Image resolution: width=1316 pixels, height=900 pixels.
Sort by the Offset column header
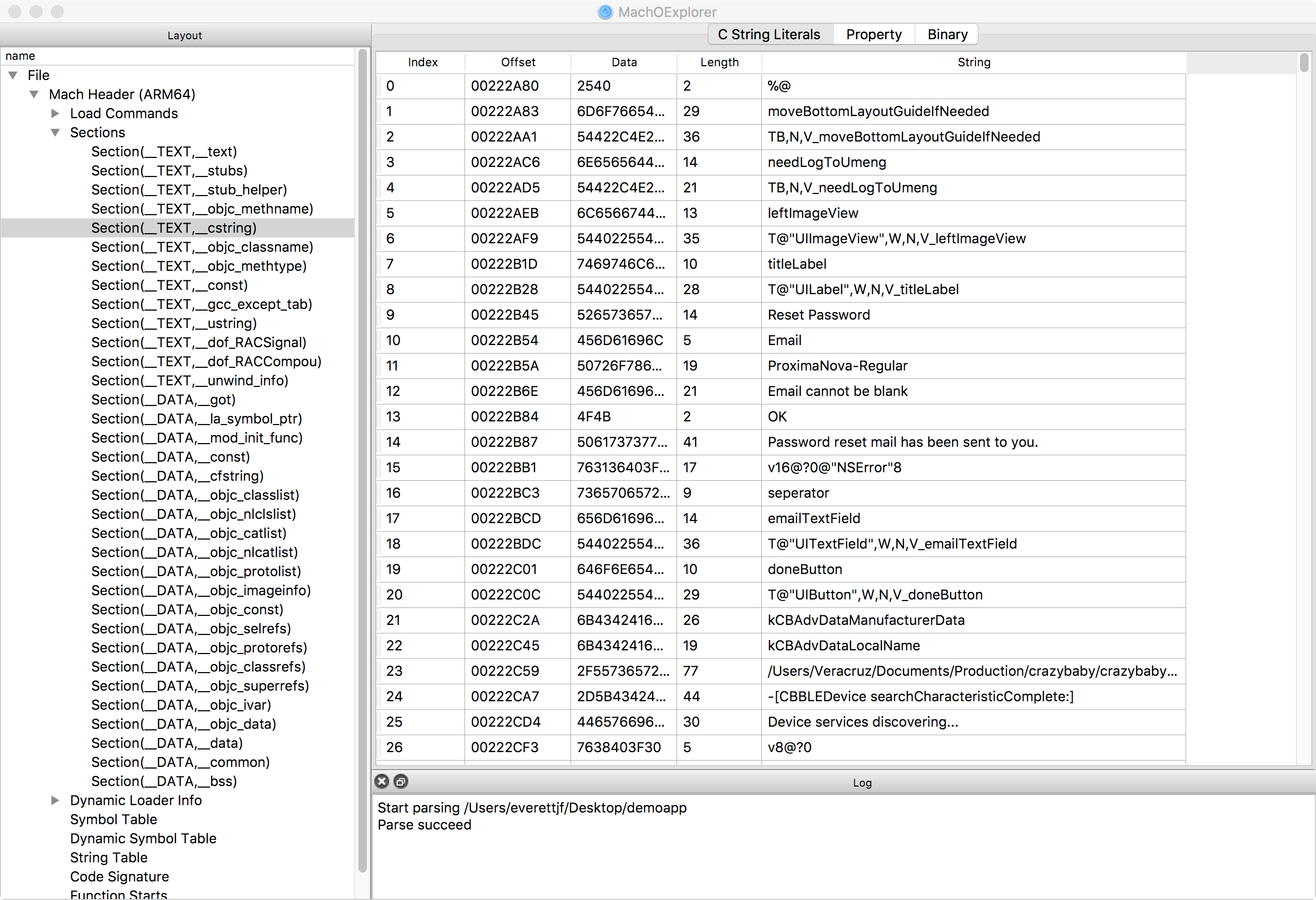517,62
